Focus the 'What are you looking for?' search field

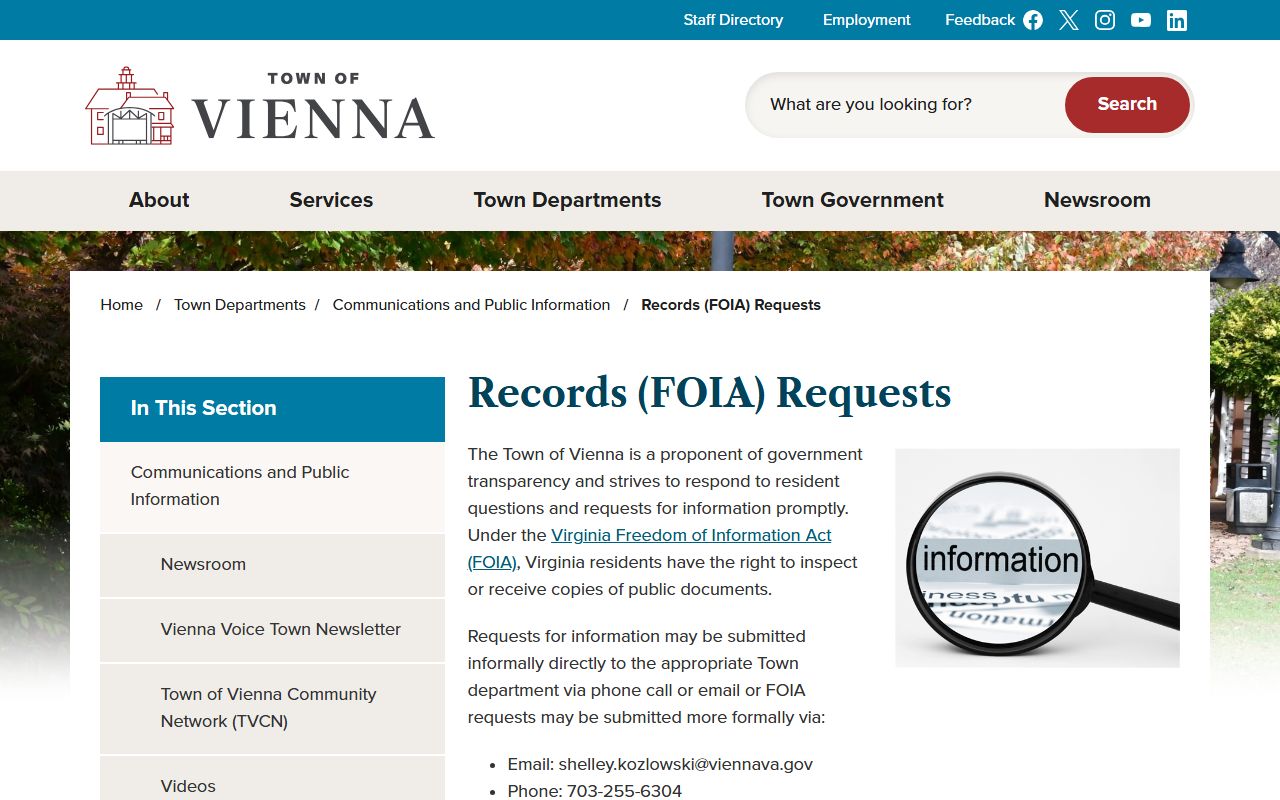pos(905,104)
